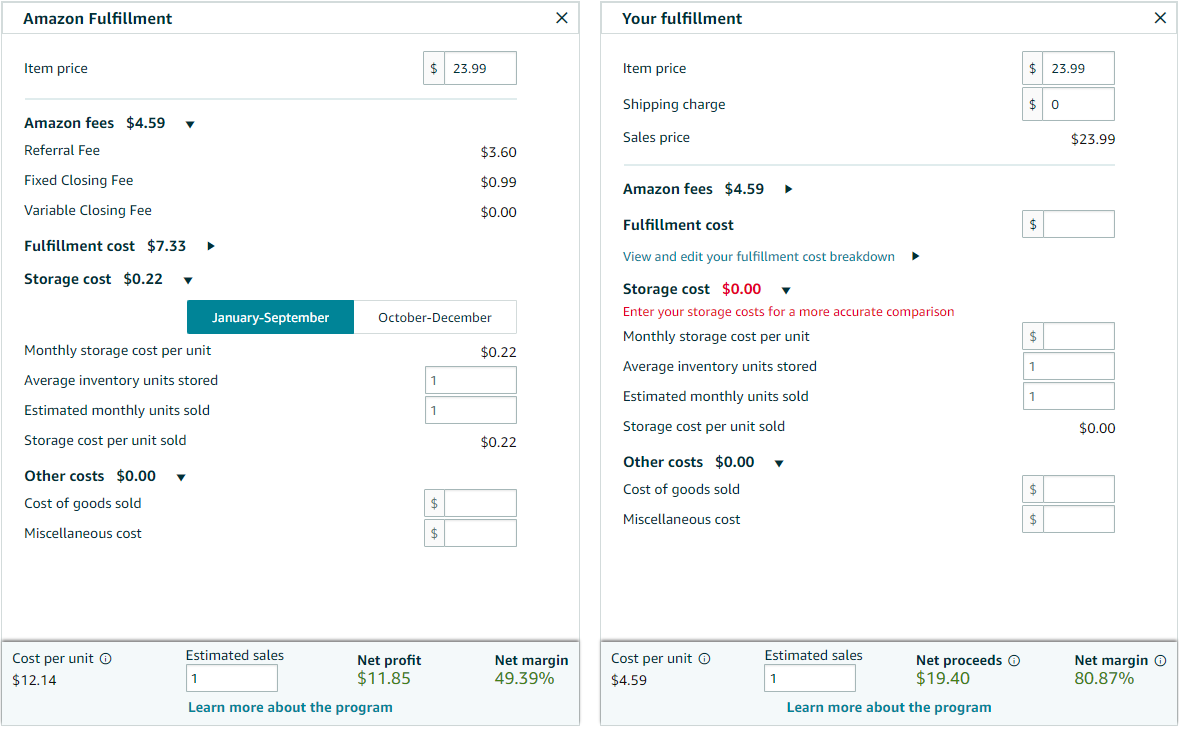
Task: Click the Cost per unit info icon in Your fulfillment
Action: pyautogui.click(x=705, y=658)
